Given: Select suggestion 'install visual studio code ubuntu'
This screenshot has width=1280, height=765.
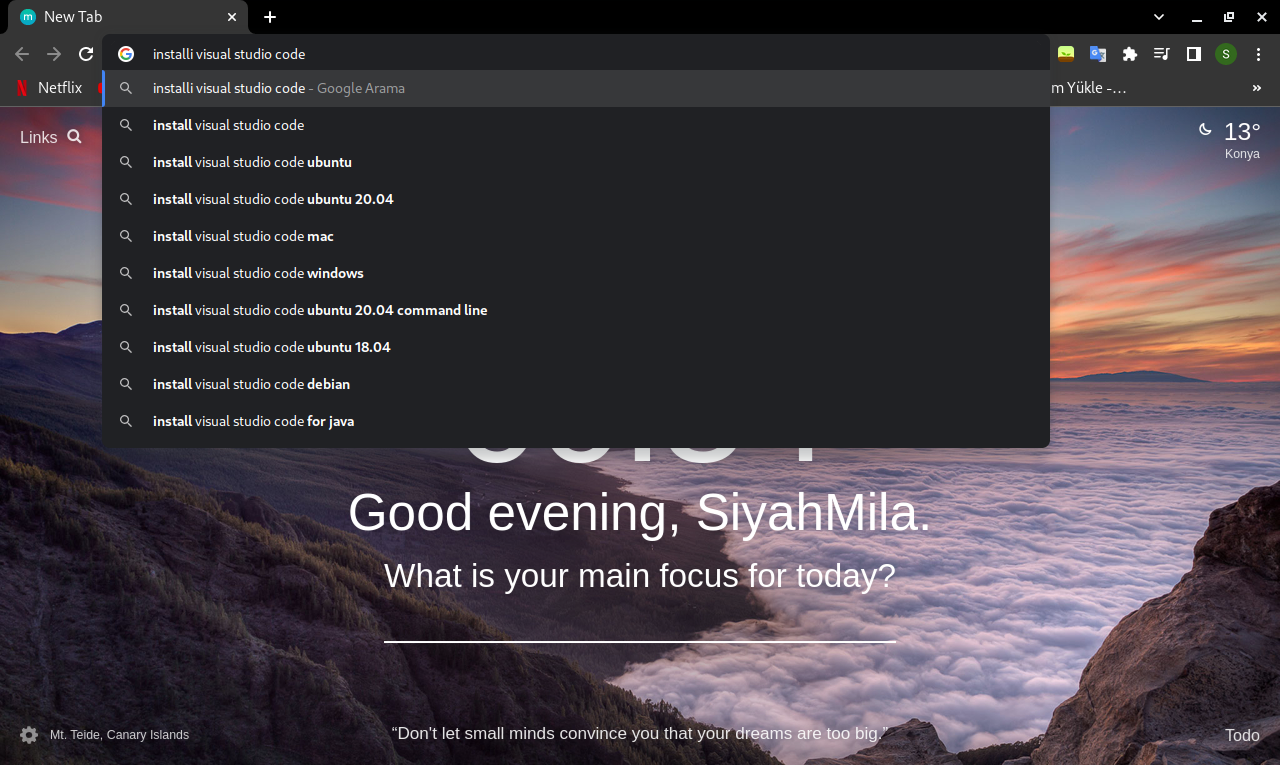Looking at the screenshot, I should tap(576, 162).
